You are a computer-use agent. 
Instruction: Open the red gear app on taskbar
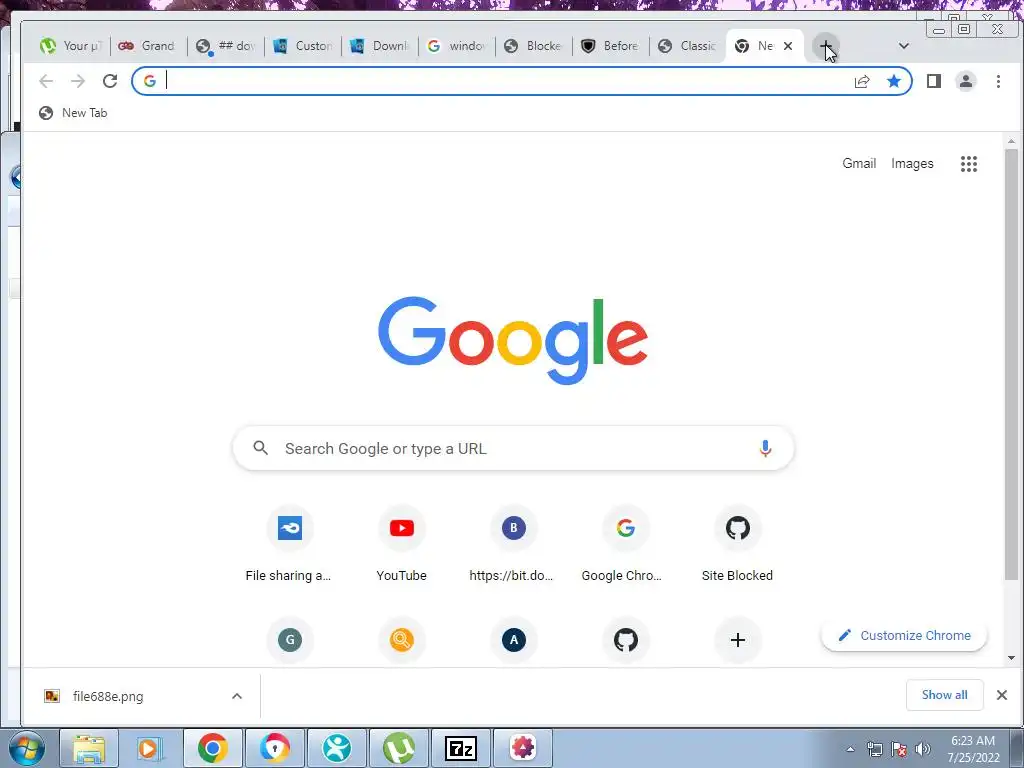pos(522,748)
